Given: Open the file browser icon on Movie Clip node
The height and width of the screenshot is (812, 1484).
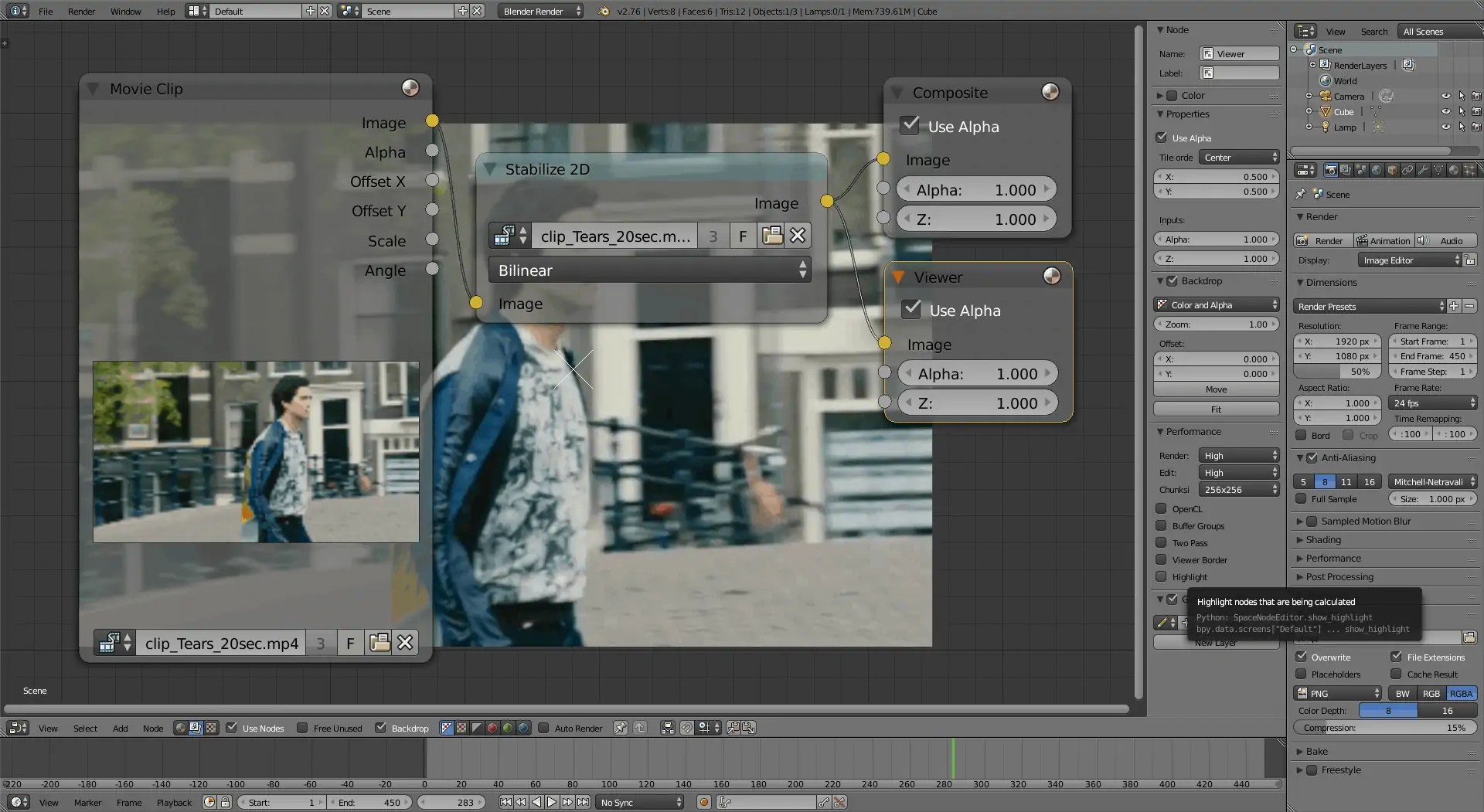Looking at the screenshot, I should coord(379,642).
